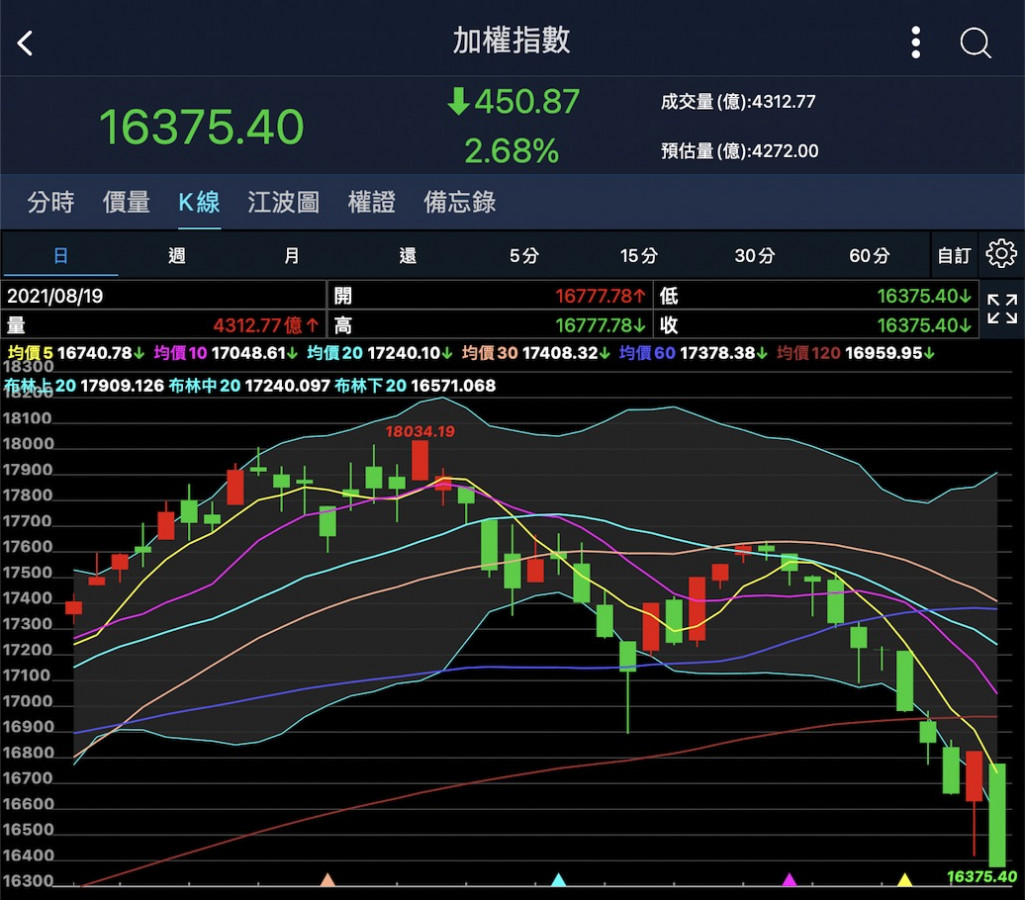The image size is (1025, 900).
Task: Expand chart to fullscreen
Action: pyautogui.click(x=1001, y=309)
